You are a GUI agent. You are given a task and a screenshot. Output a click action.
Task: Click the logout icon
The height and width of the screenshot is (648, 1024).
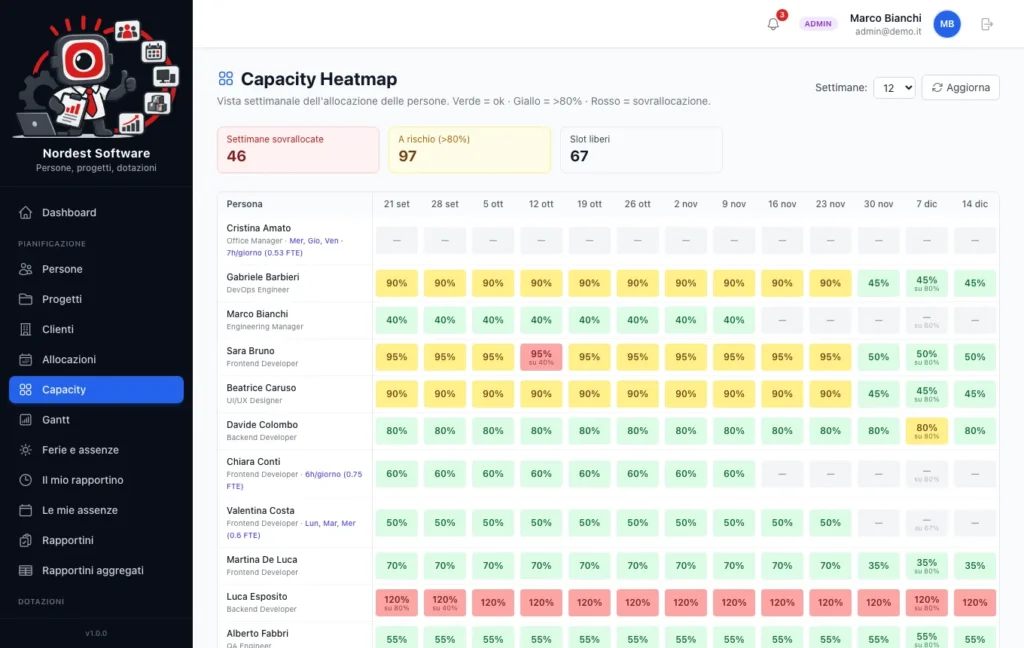[987, 24]
